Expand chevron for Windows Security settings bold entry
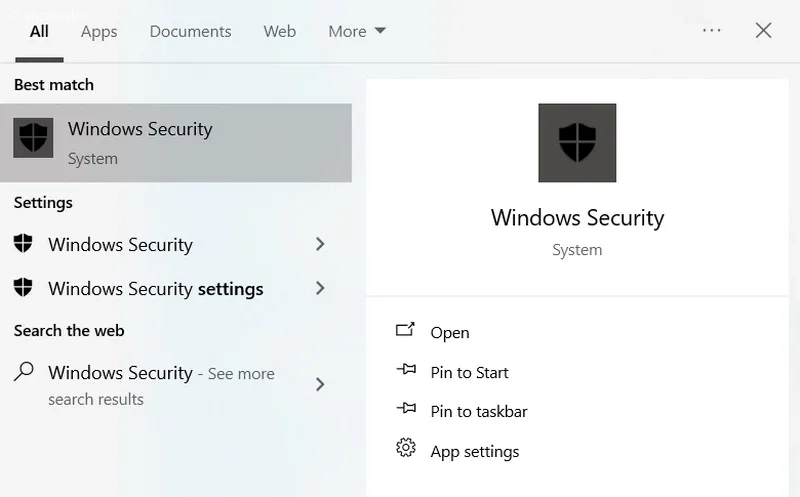Viewport: 800px width, 497px height. point(320,288)
